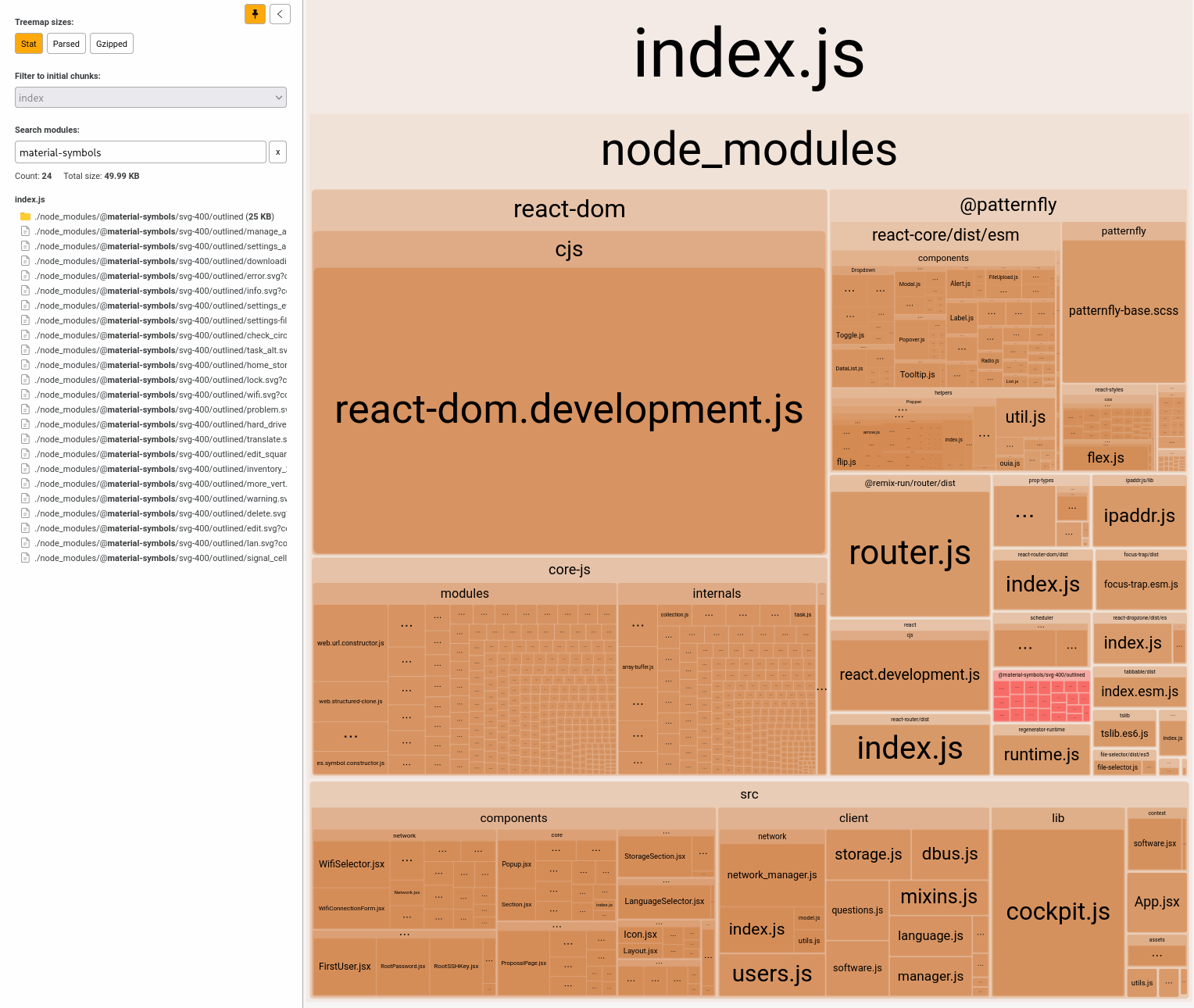
Task: Click the @patternfly group header
Action: coord(1008,206)
